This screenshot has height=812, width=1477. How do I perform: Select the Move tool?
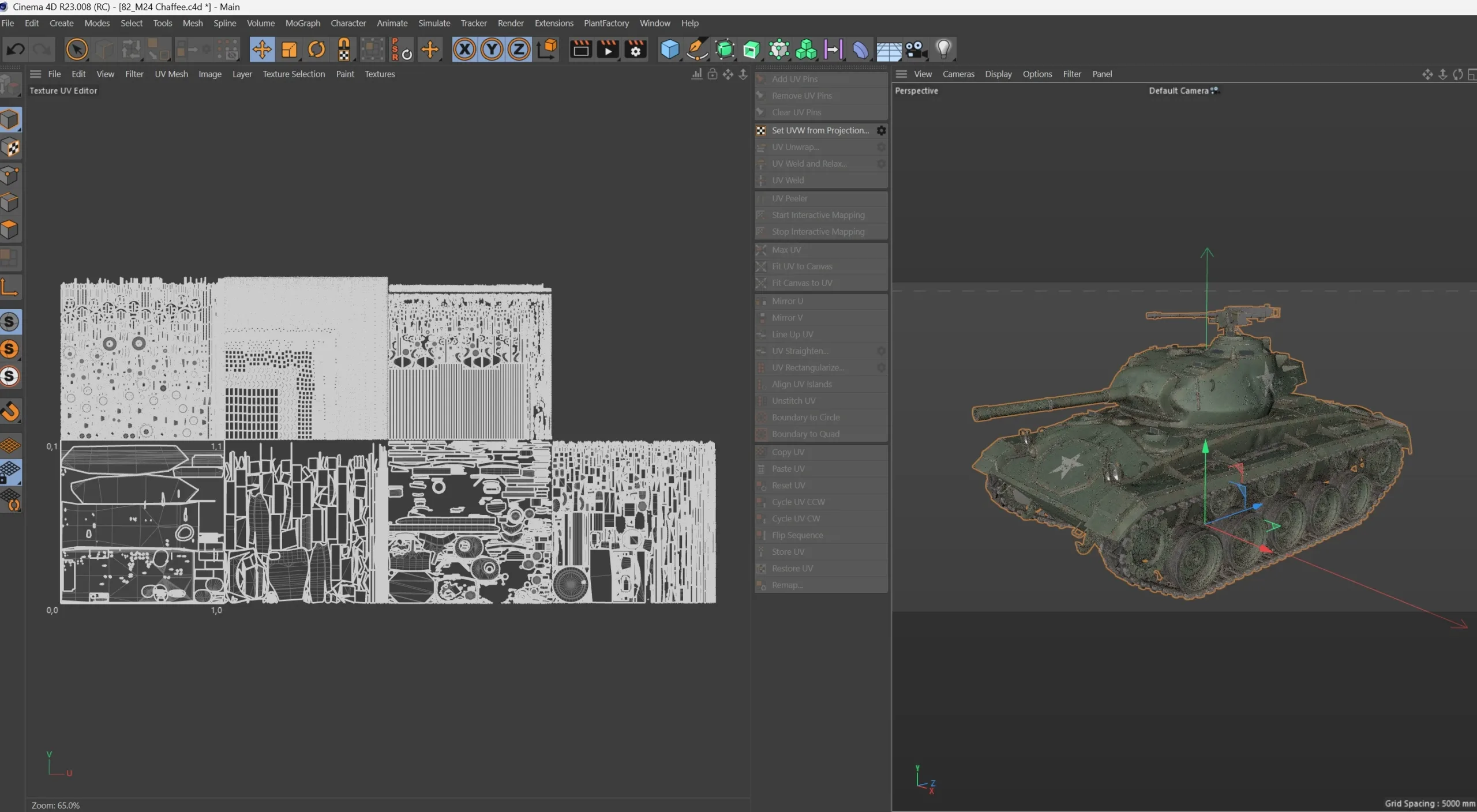pyautogui.click(x=262, y=50)
